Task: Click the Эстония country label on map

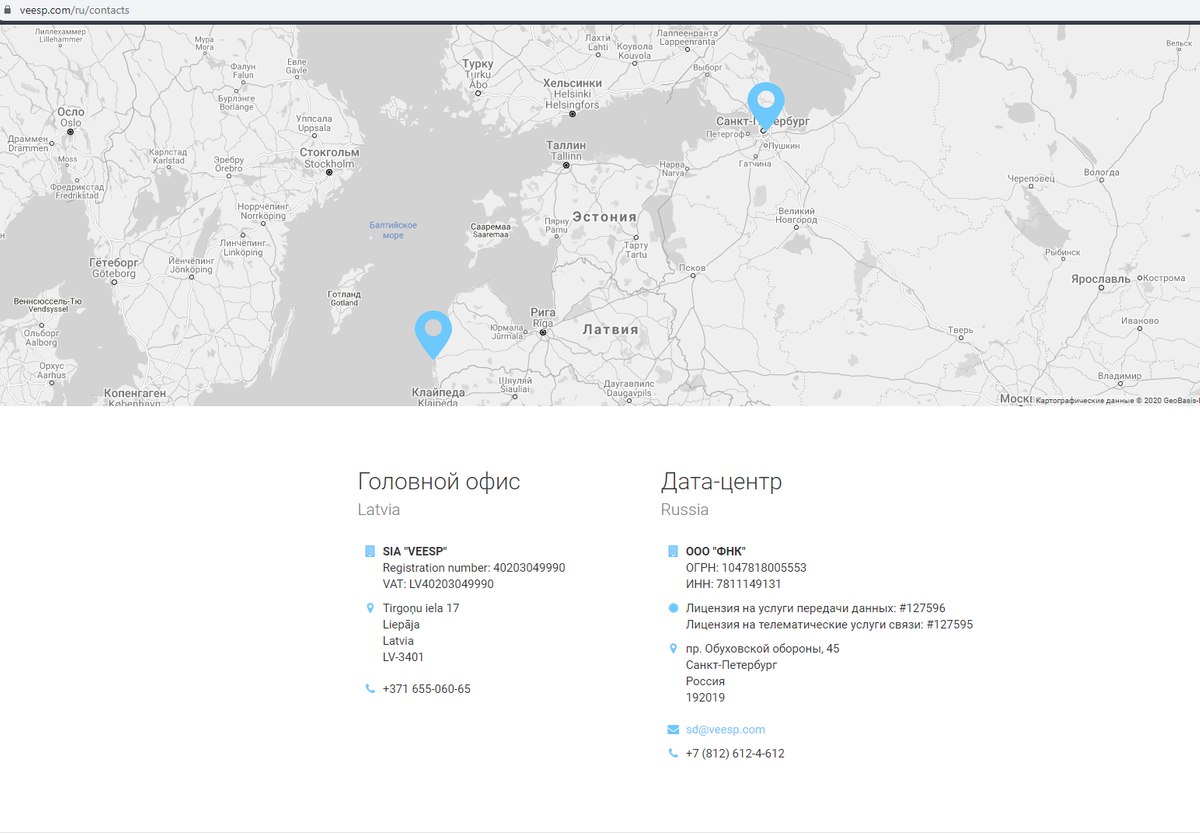Action: pos(604,217)
